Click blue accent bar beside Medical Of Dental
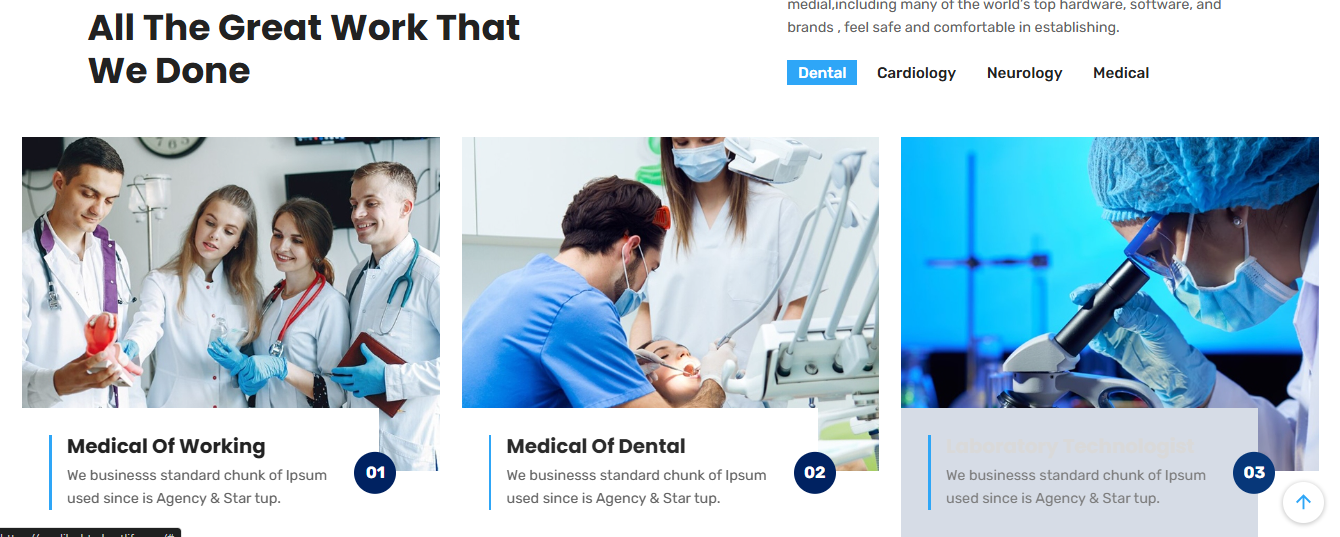 point(490,472)
